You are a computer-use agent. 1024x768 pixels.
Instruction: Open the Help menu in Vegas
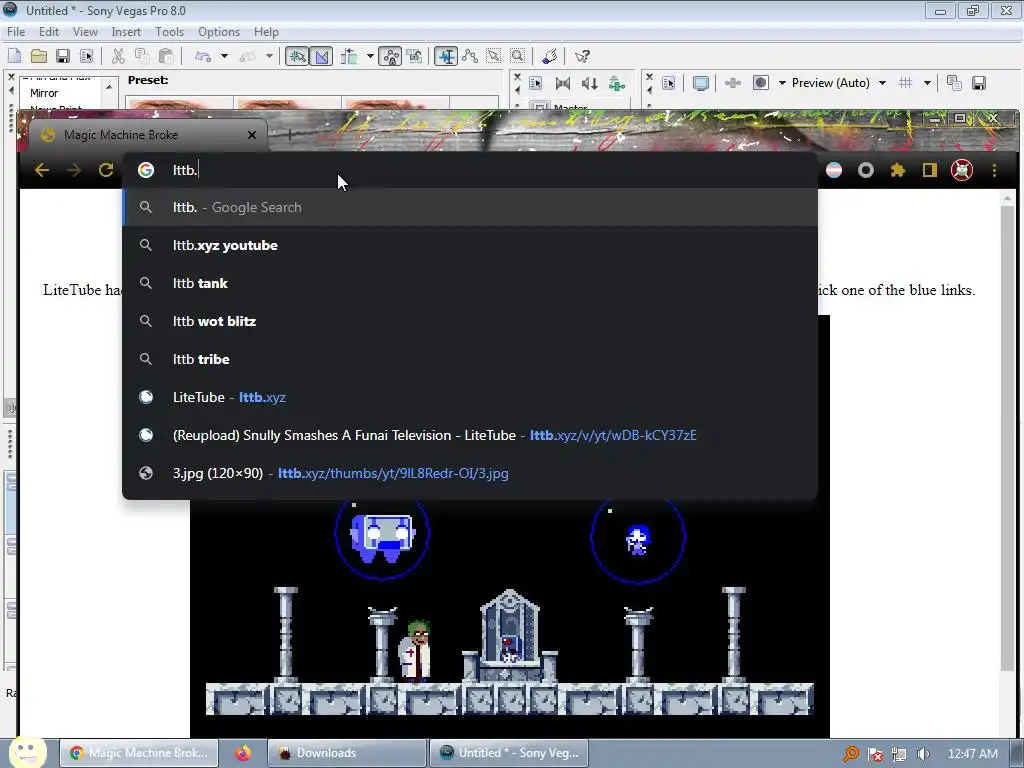pos(266,31)
